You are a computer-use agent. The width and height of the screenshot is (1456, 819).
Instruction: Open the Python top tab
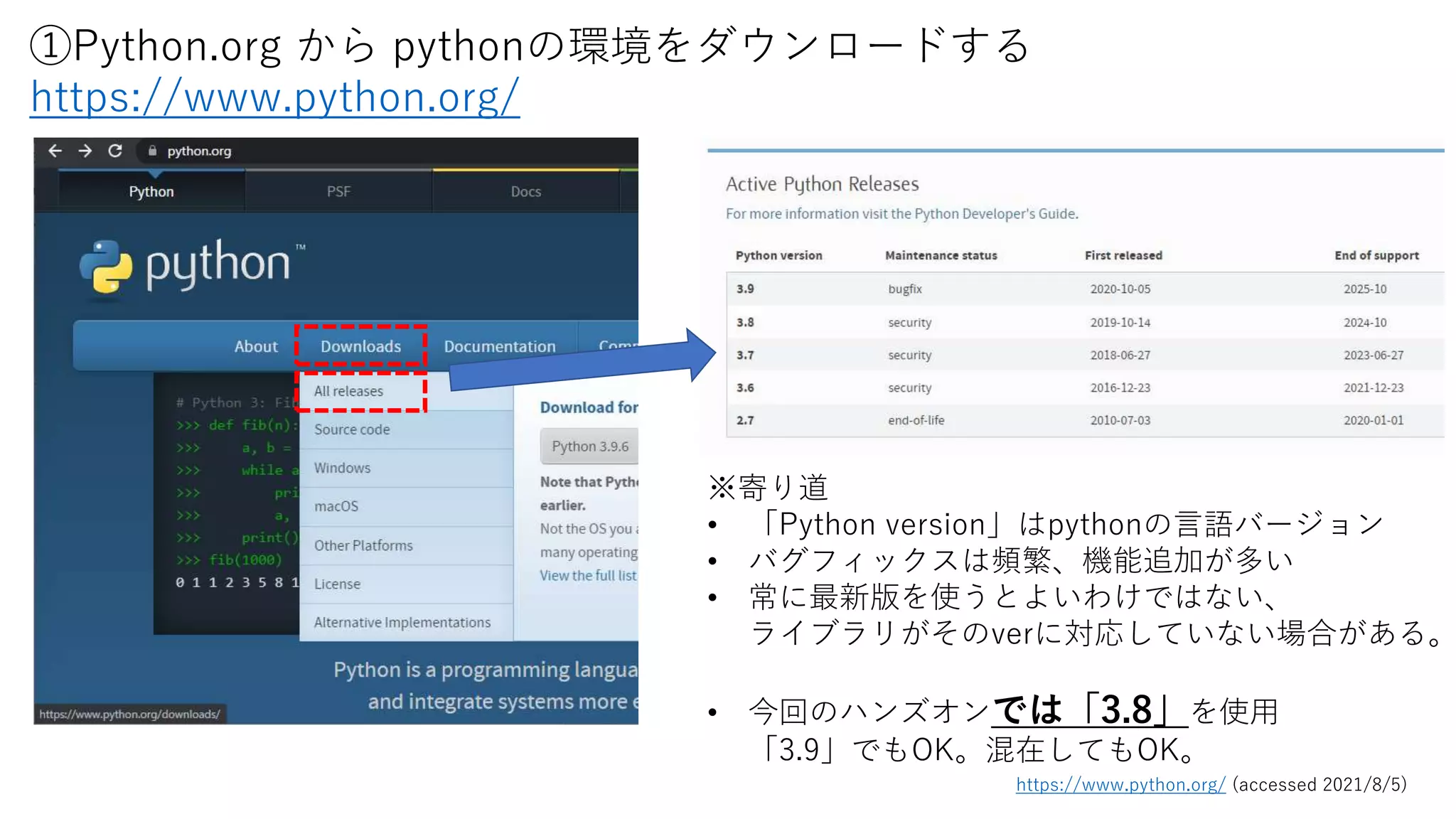coord(151,191)
